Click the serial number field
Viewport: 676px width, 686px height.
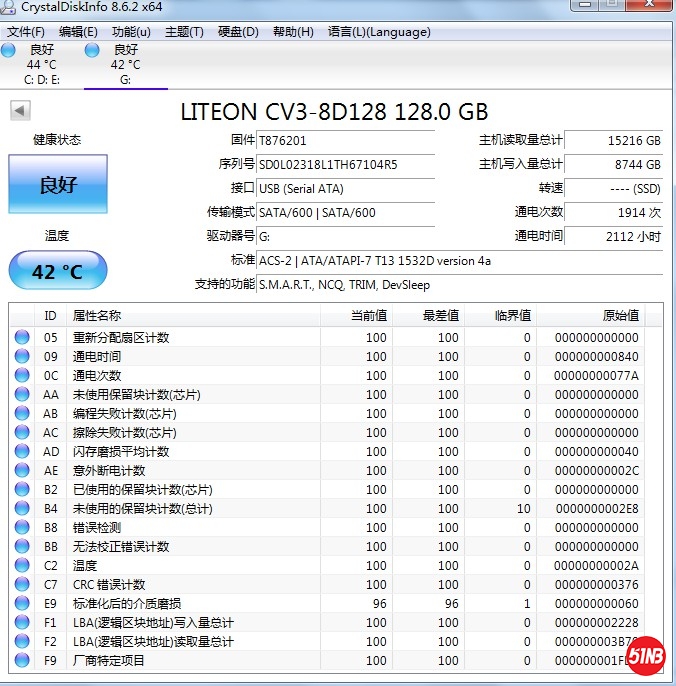[345, 164]
